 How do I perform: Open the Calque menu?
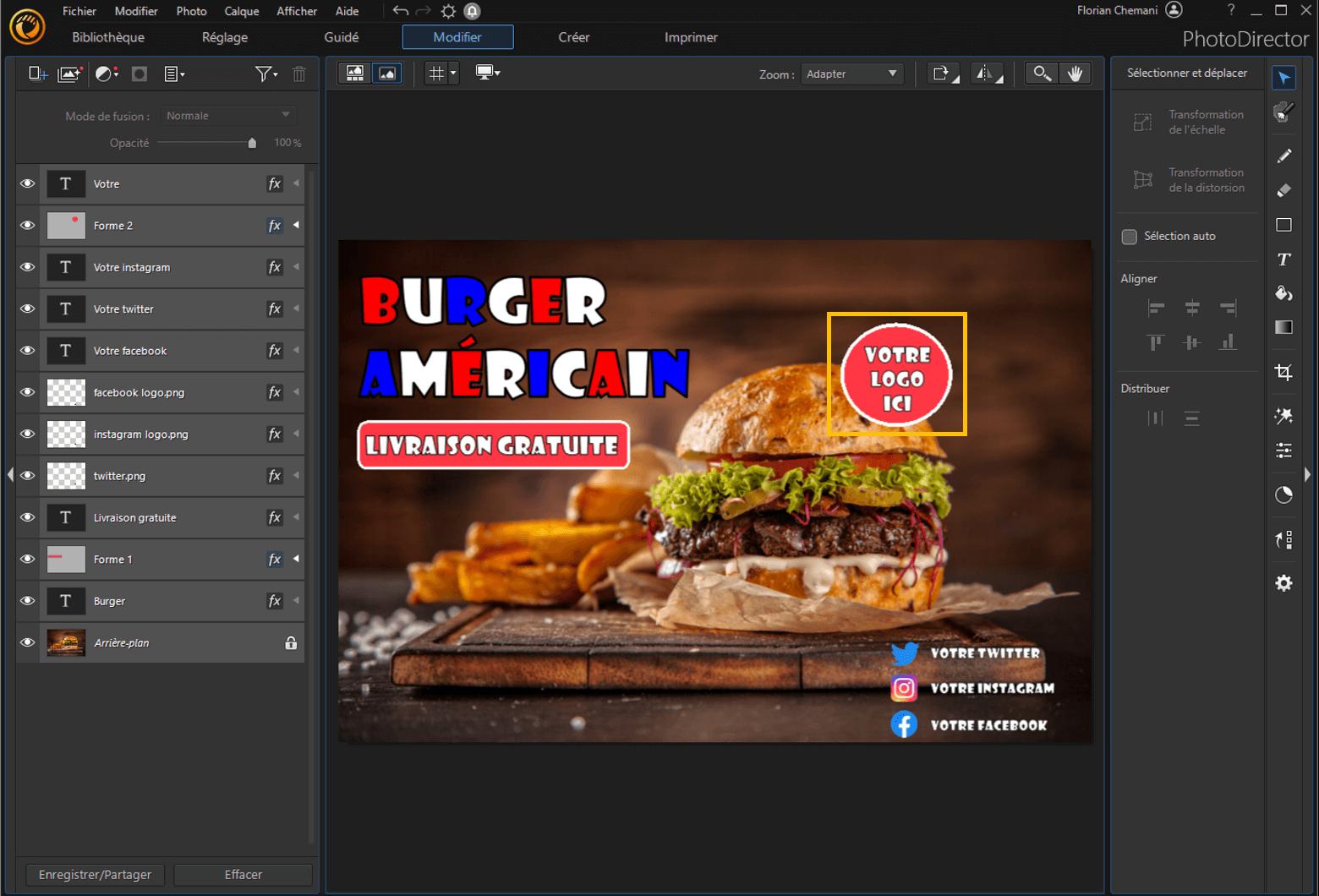241,11
